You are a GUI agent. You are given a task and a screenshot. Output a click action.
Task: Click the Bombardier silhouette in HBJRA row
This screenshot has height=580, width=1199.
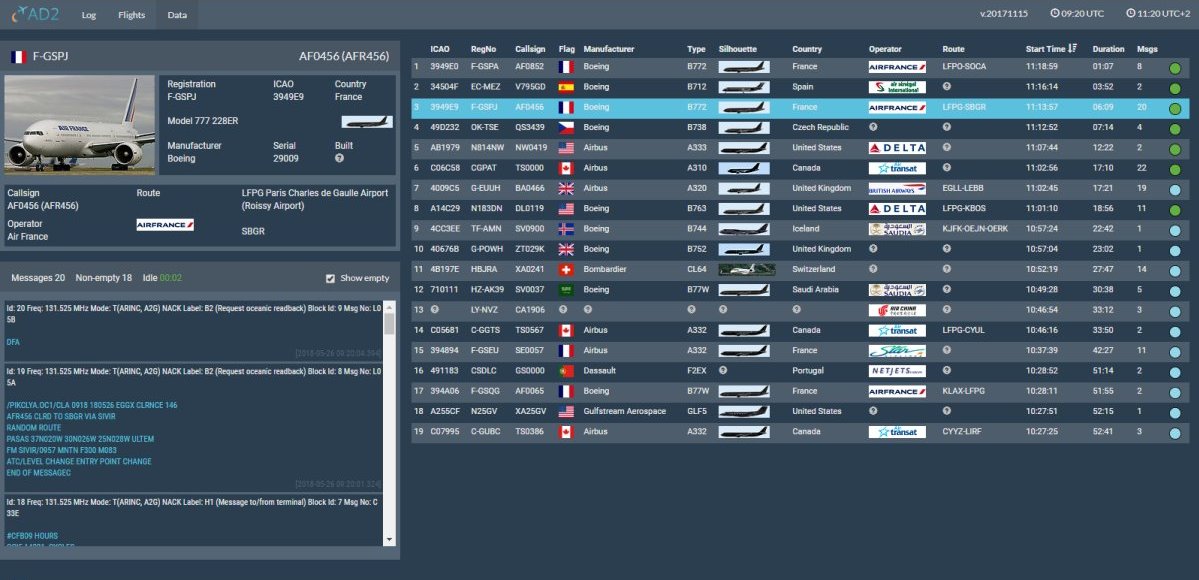pos(747,269)
